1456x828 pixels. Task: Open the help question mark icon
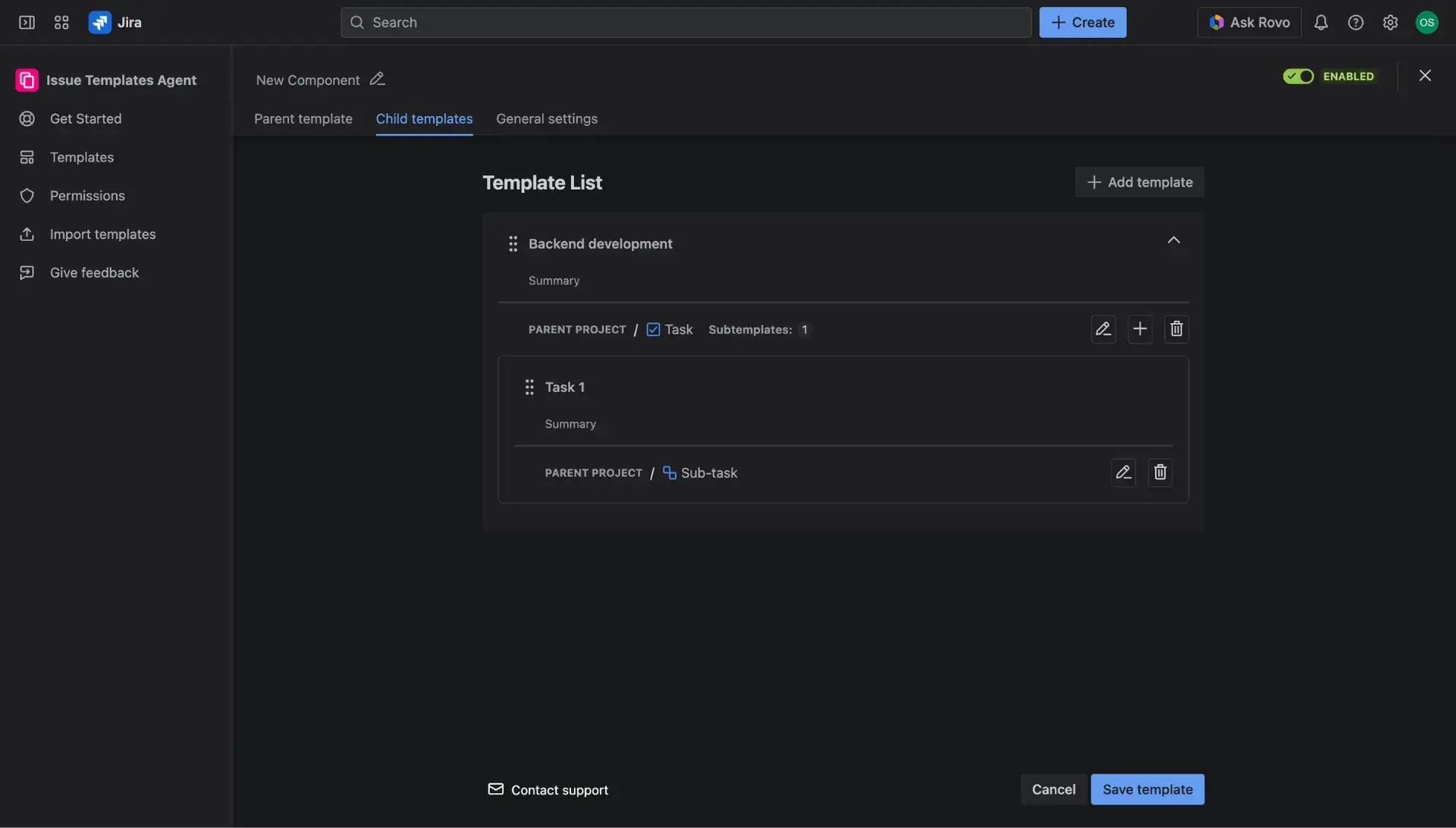tap(1356, 22)
